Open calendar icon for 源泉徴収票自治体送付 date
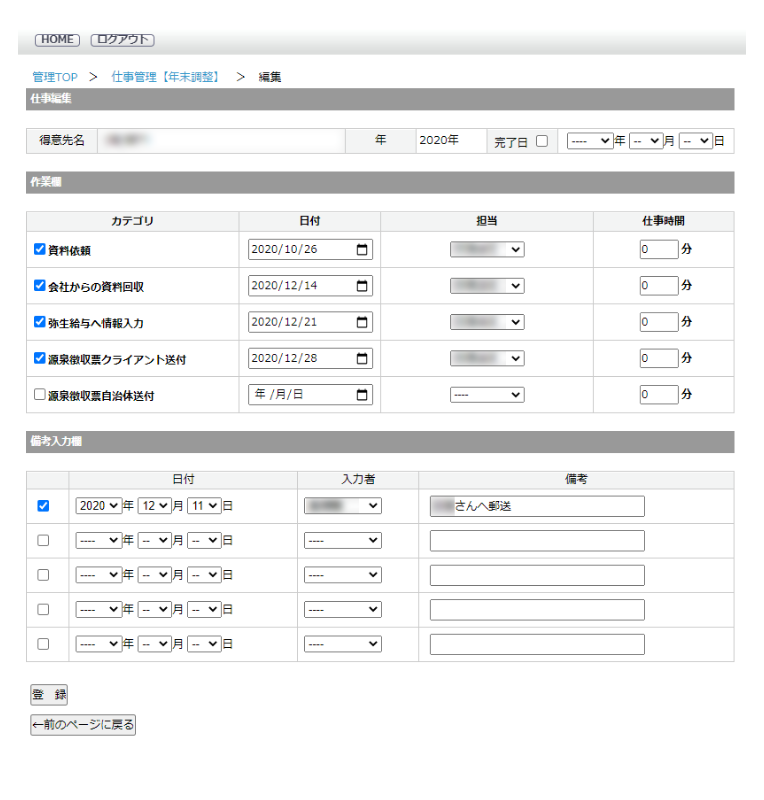 (362, 394)
